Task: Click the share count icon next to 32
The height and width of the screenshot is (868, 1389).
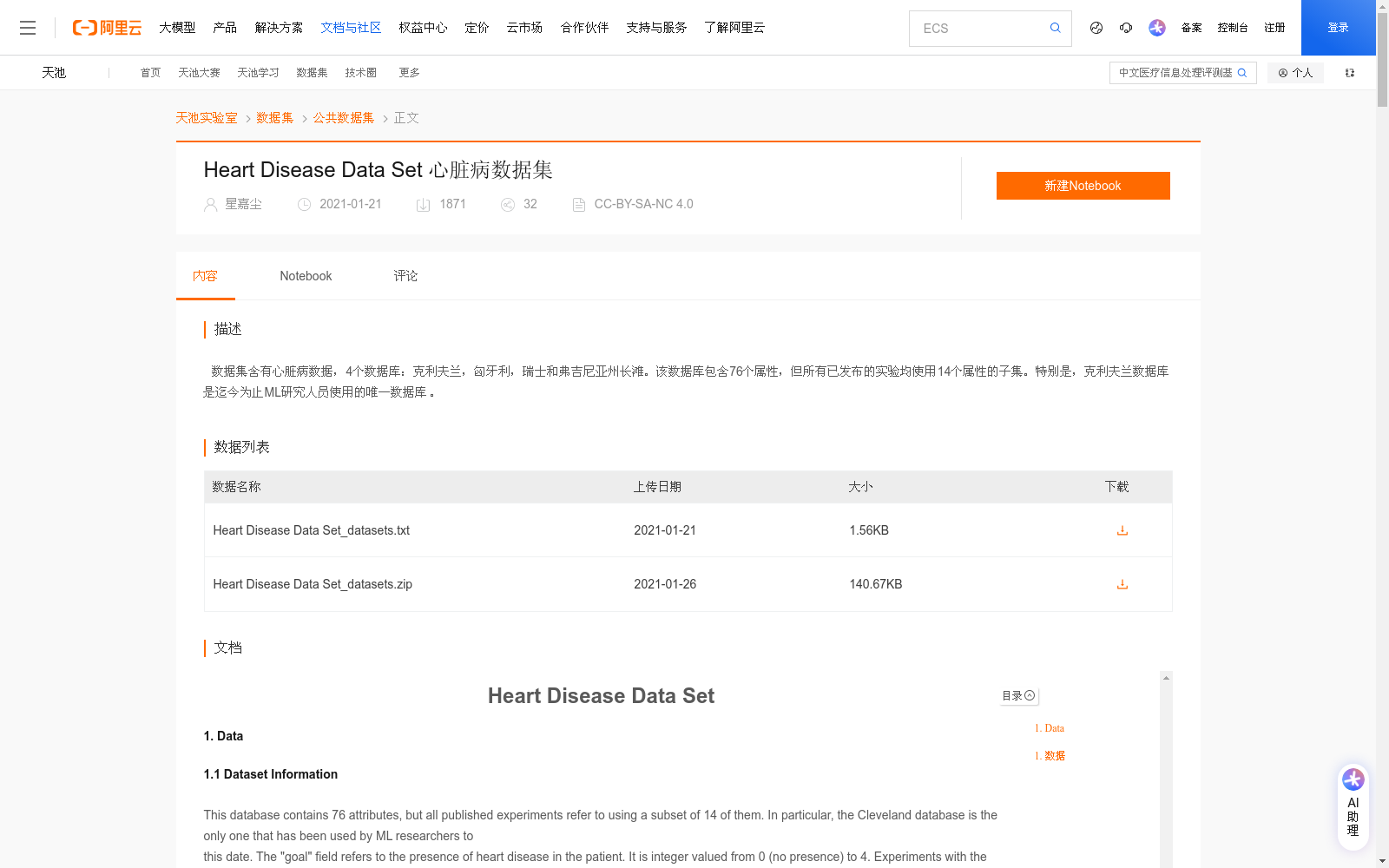Action: [x=508, y=205]
